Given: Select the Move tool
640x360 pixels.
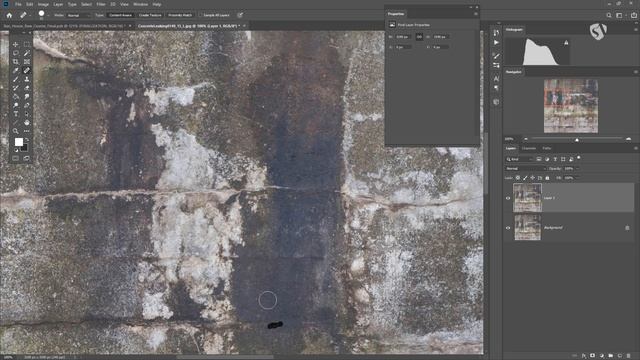Looking at the screenshot, I should [x=16, y=44].
